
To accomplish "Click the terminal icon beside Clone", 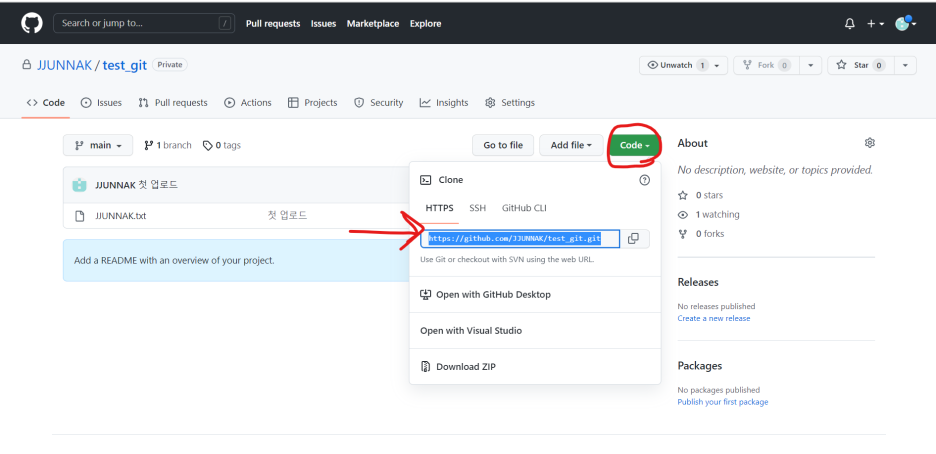I will (x=426, y=180).
